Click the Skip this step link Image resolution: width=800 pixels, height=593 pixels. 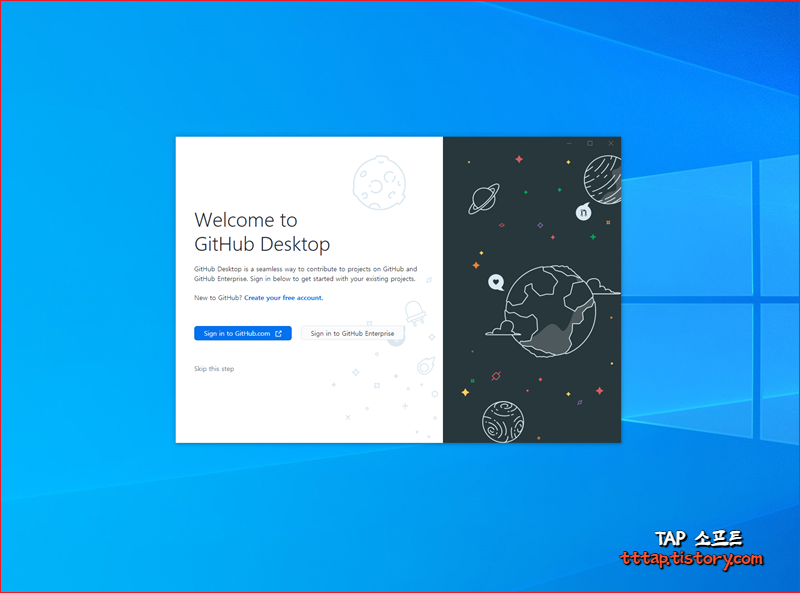(x=214, y=369)
